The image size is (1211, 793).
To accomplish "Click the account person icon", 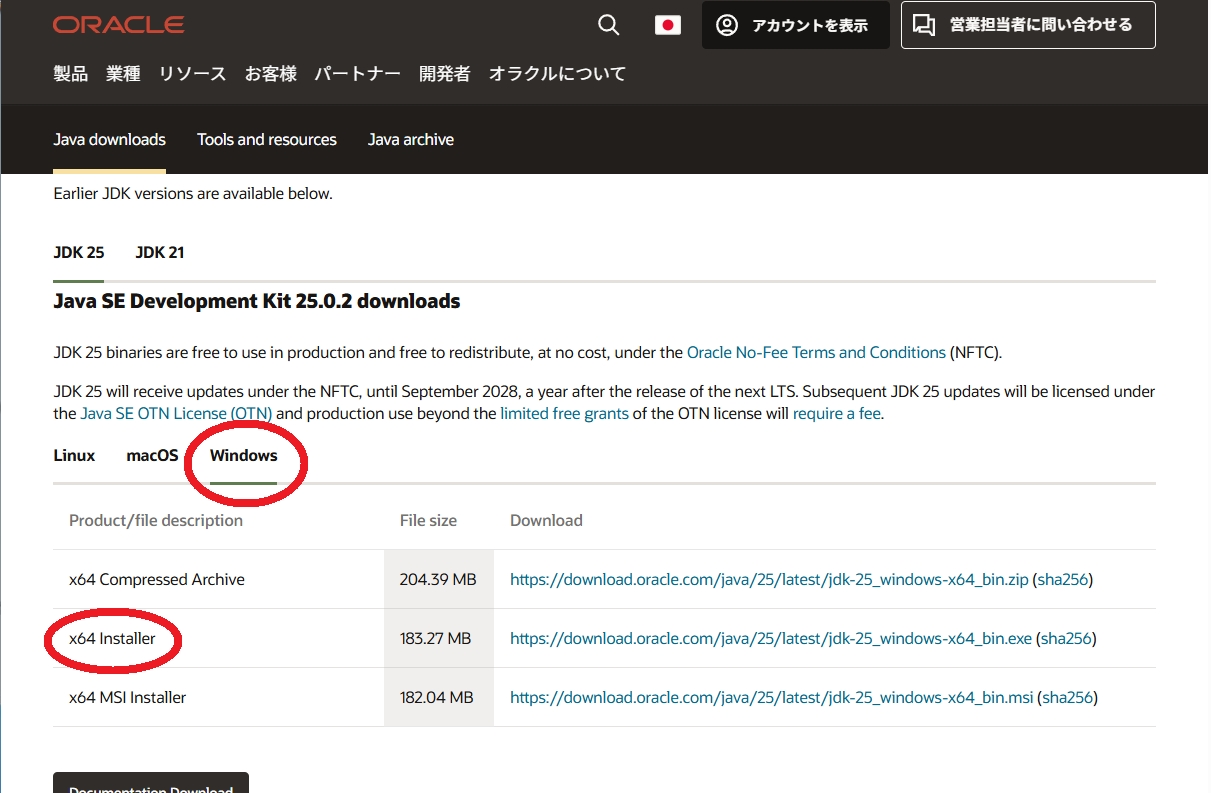I will pos(729,24).
